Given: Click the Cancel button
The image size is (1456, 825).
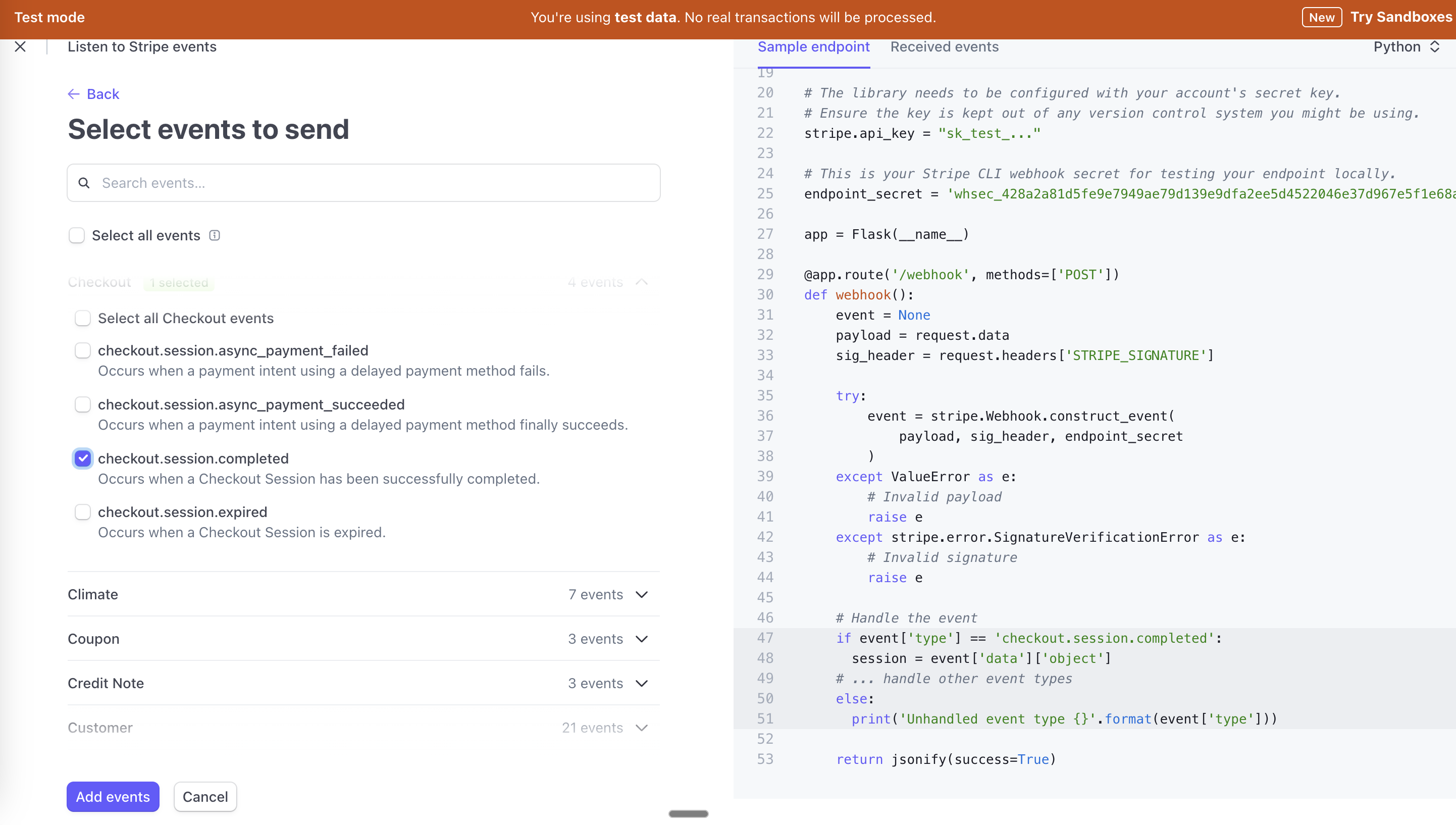Looking at the screenshot, I should [x=205, y=797].
